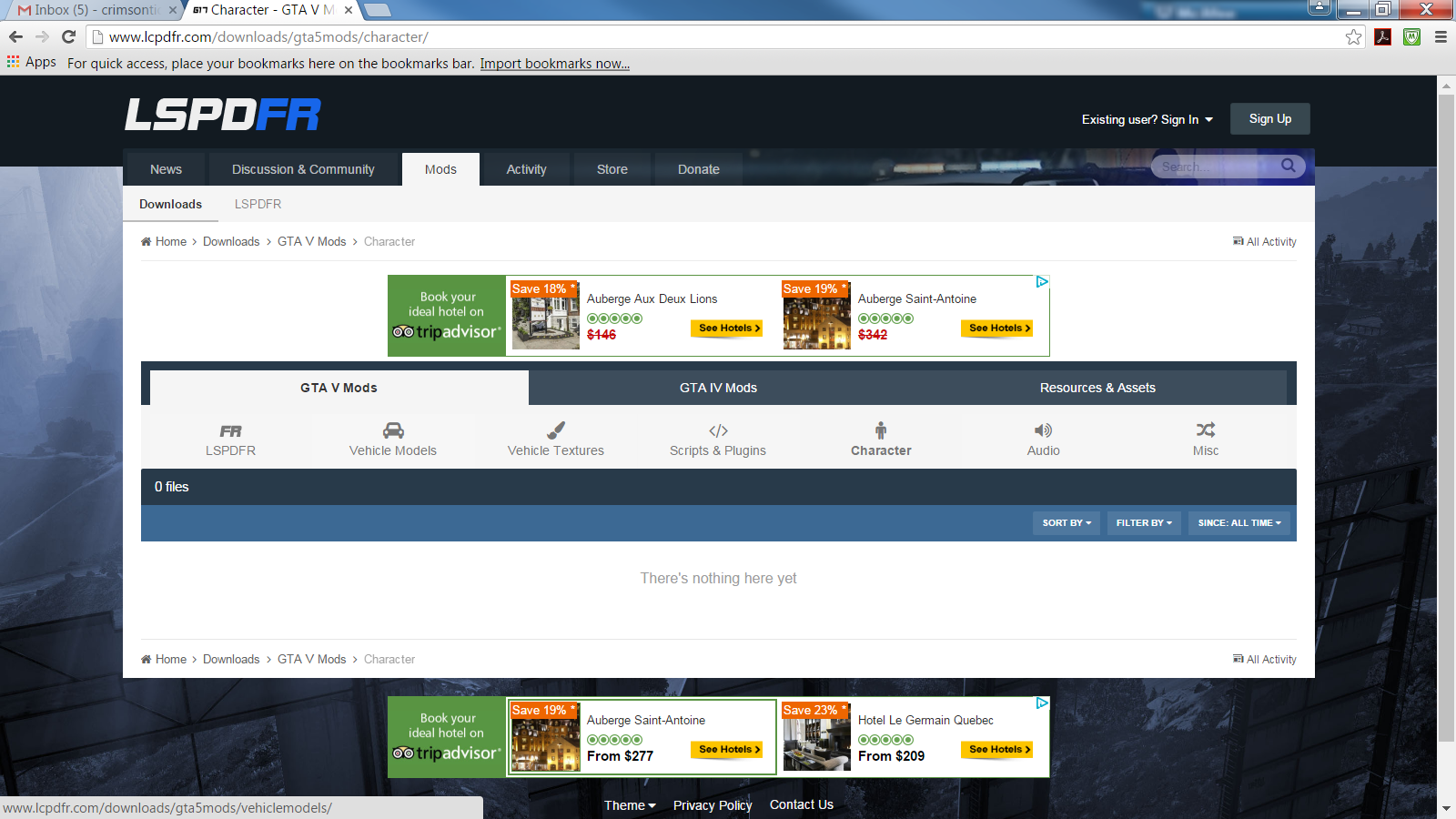Click Auberge Saint-Antoine $342 hotel thumbnail

click(816, 316)
